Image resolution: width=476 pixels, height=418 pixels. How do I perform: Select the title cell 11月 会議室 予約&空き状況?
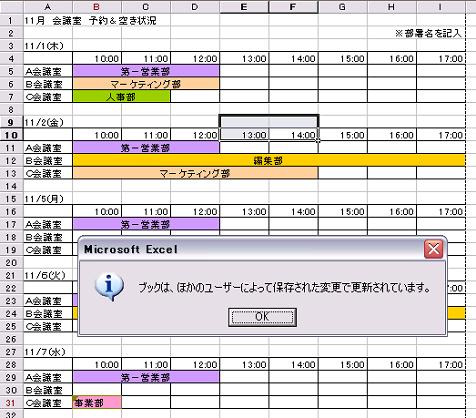click(x=90, y=21)
